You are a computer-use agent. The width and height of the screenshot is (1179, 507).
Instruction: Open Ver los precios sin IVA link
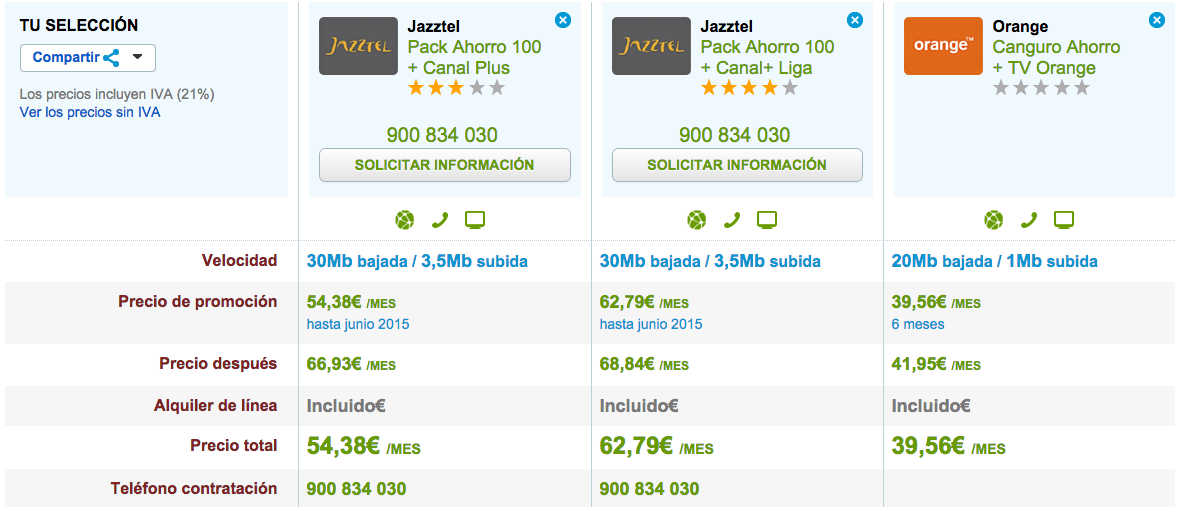(x=89, y=113)
